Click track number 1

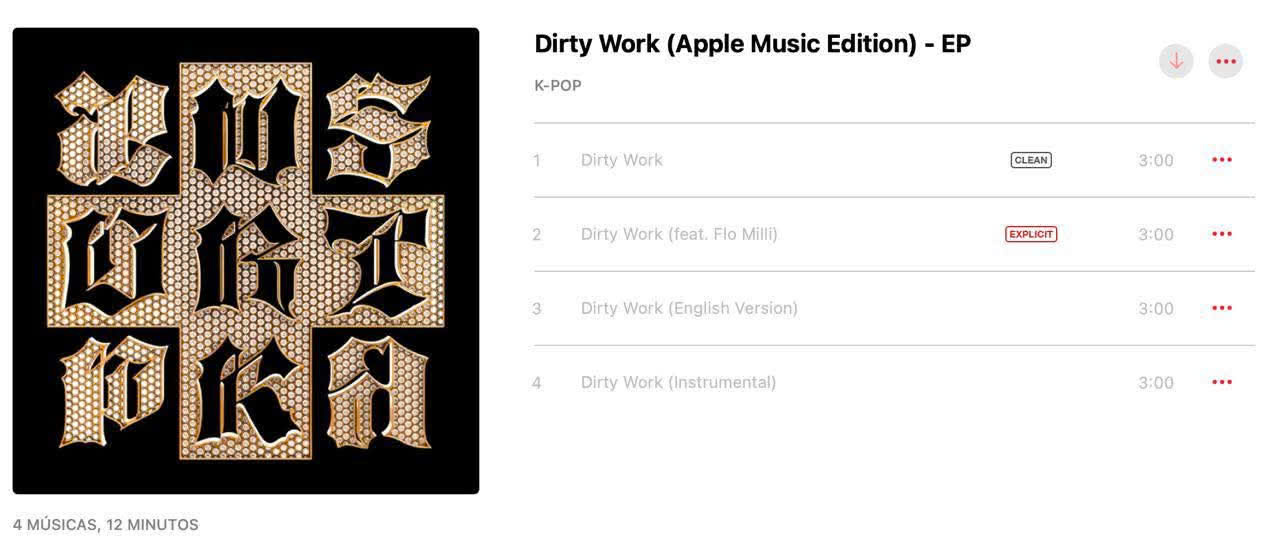(x=537, y=160)
